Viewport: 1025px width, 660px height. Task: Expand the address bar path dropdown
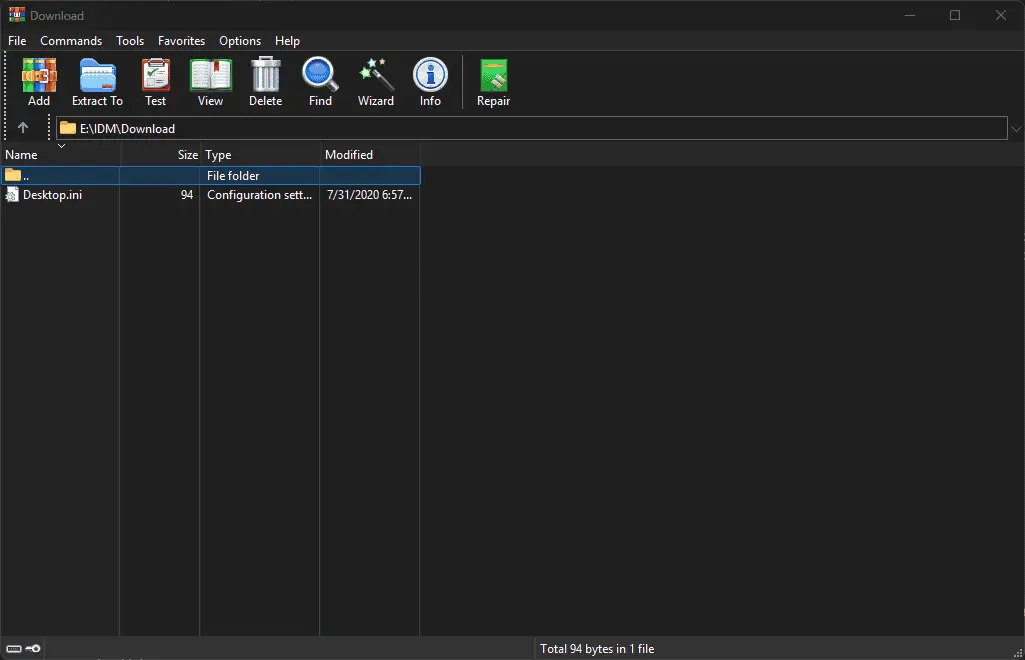1016,129
